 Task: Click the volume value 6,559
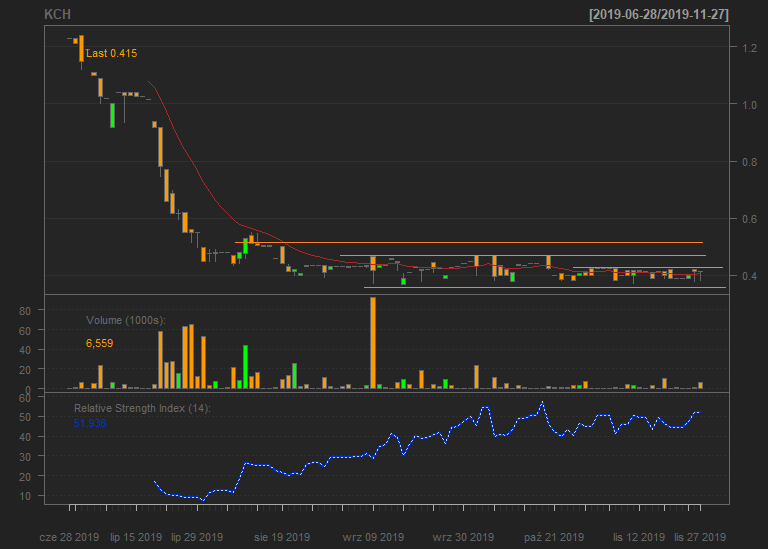click(x=99, y=343)
